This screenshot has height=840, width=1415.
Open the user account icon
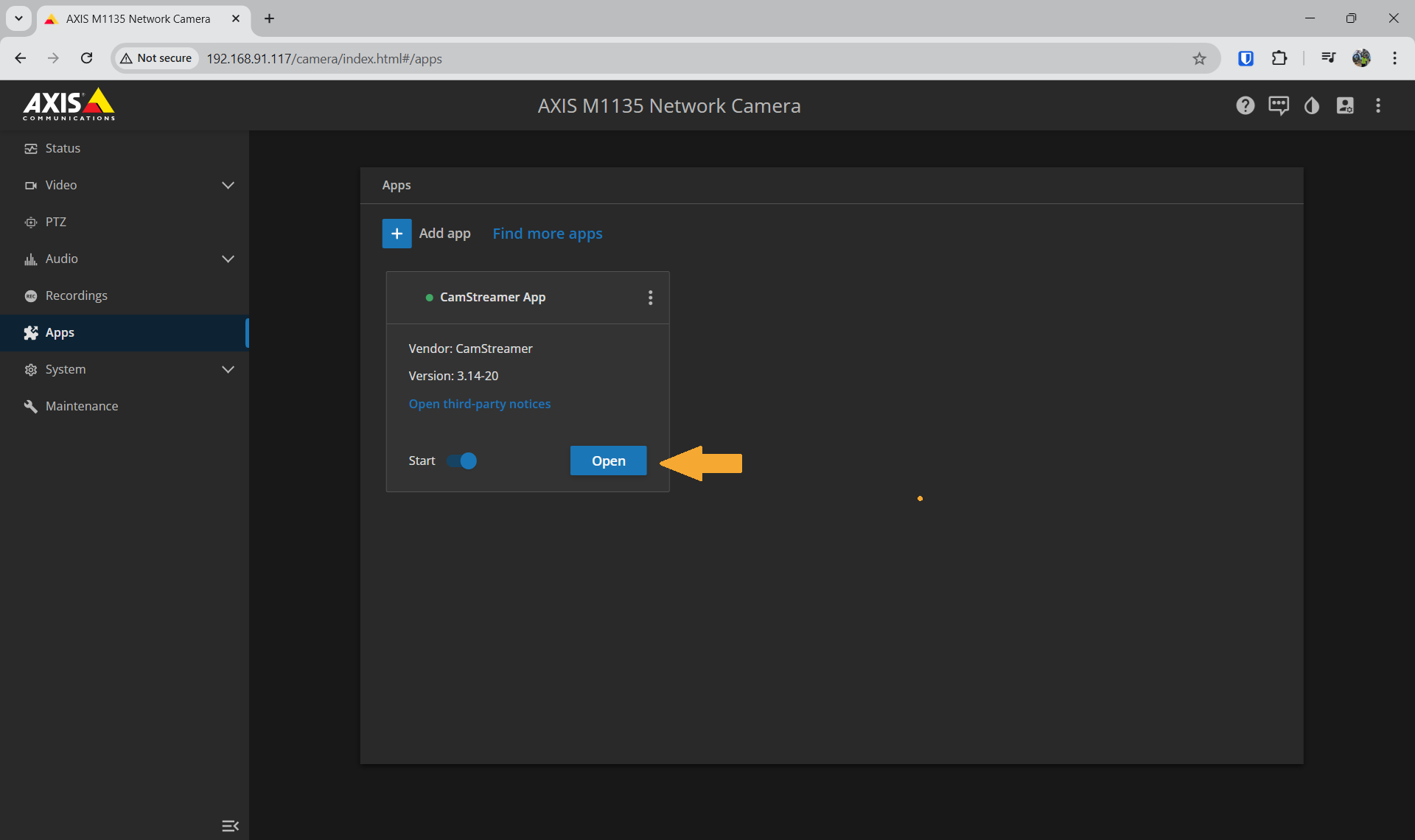click(x=1345, y=105)
